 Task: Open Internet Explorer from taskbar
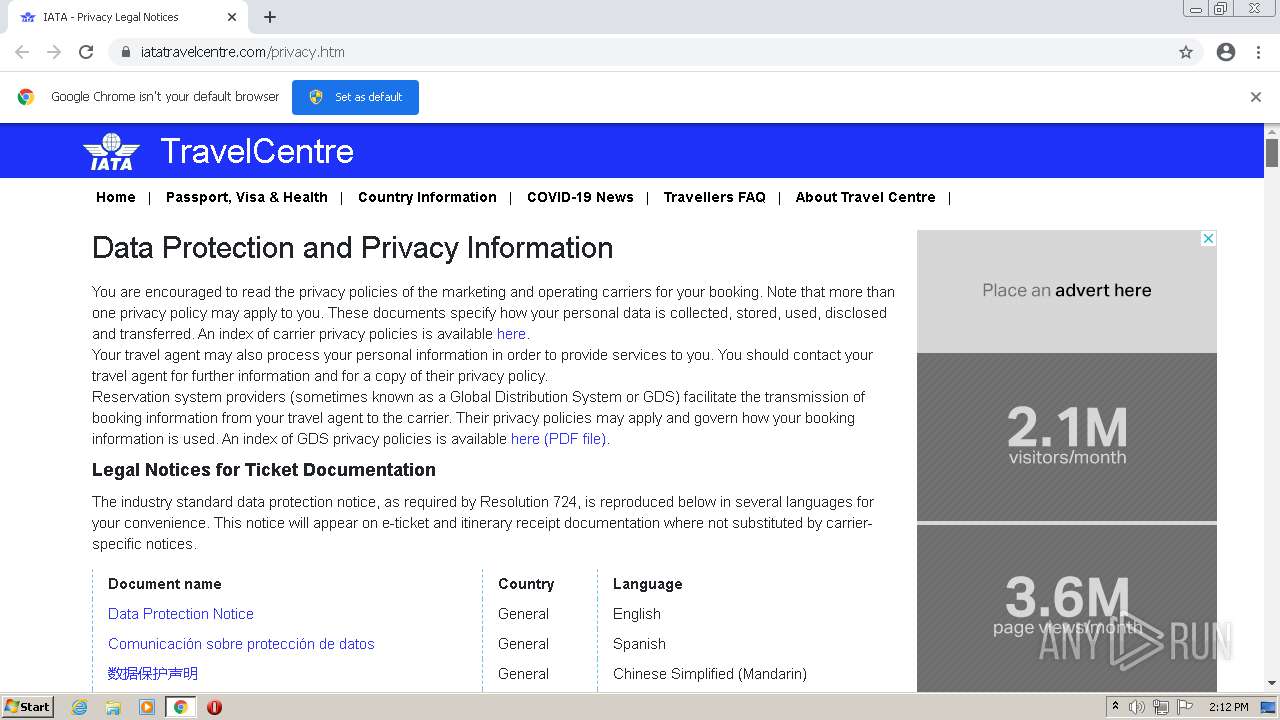pos(79,707)
